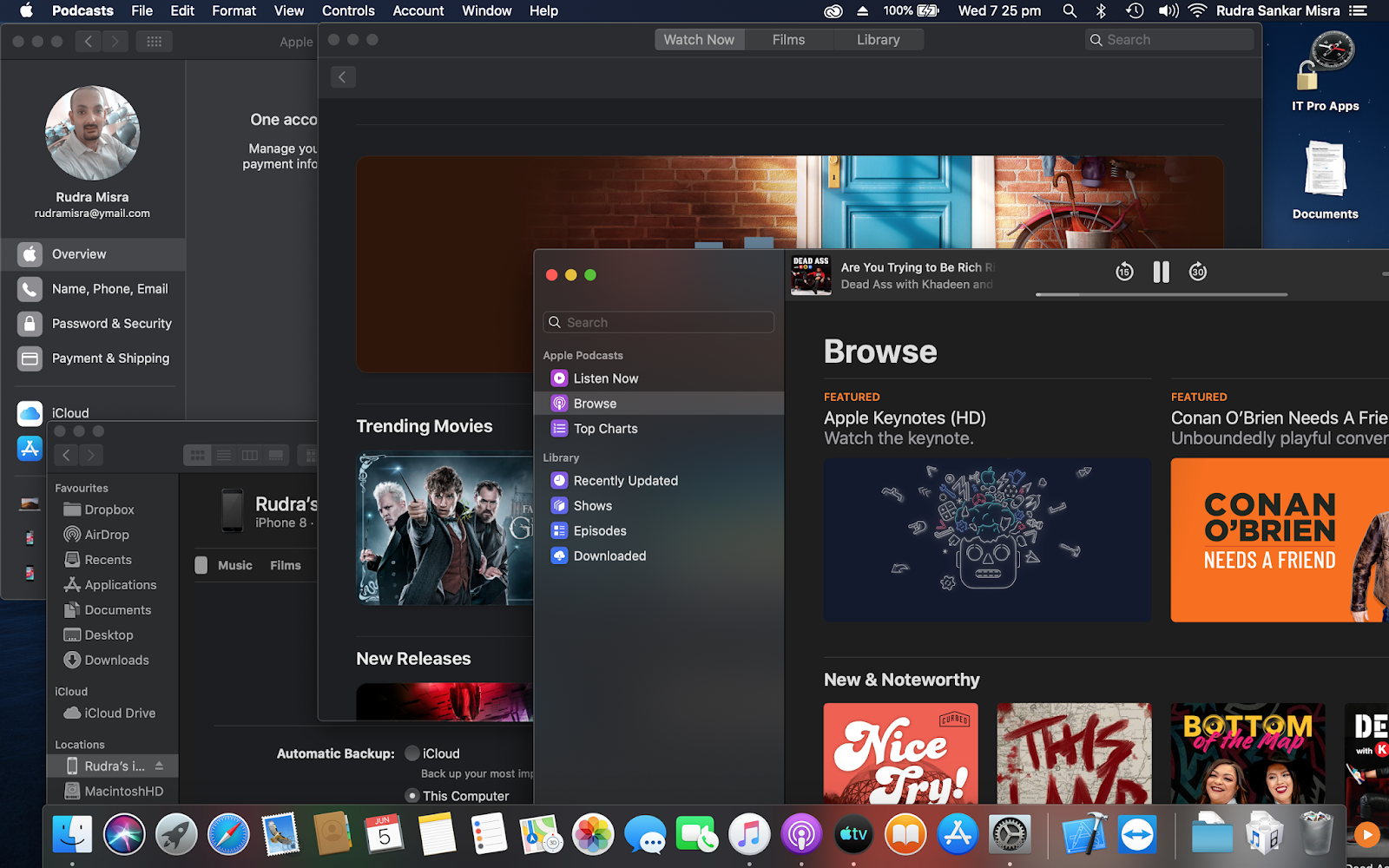
Task: Go back in the Apple TV window
Action: tap(343, 77)
